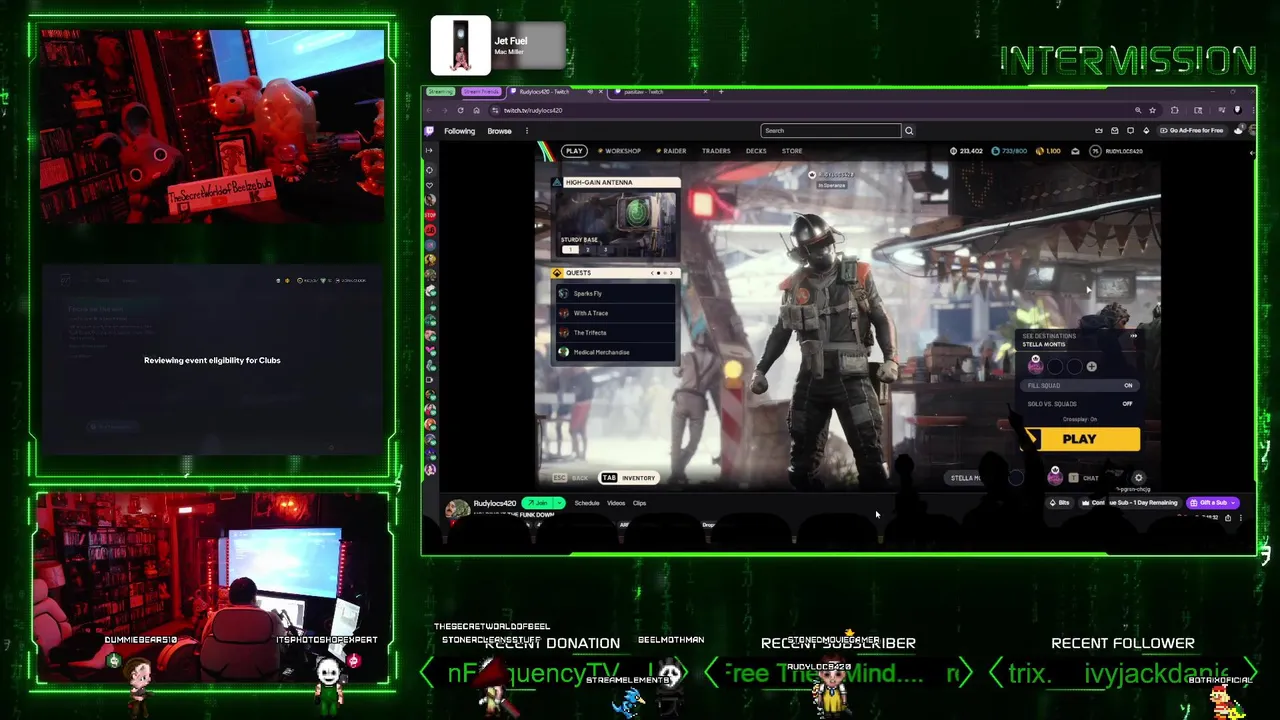Open the RAIDER tab in game menu
The width and height of the screenshot is (1280, 720).
[x=671, y=151]
